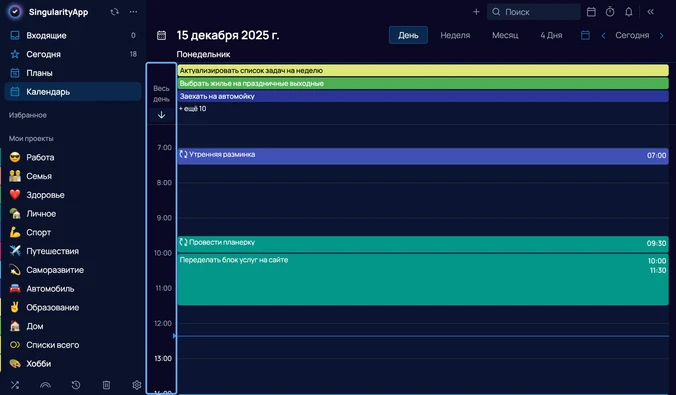This screenshot has height=395, width=676.
Task: Click the Мои проекты section header
Action: [31, 138]
